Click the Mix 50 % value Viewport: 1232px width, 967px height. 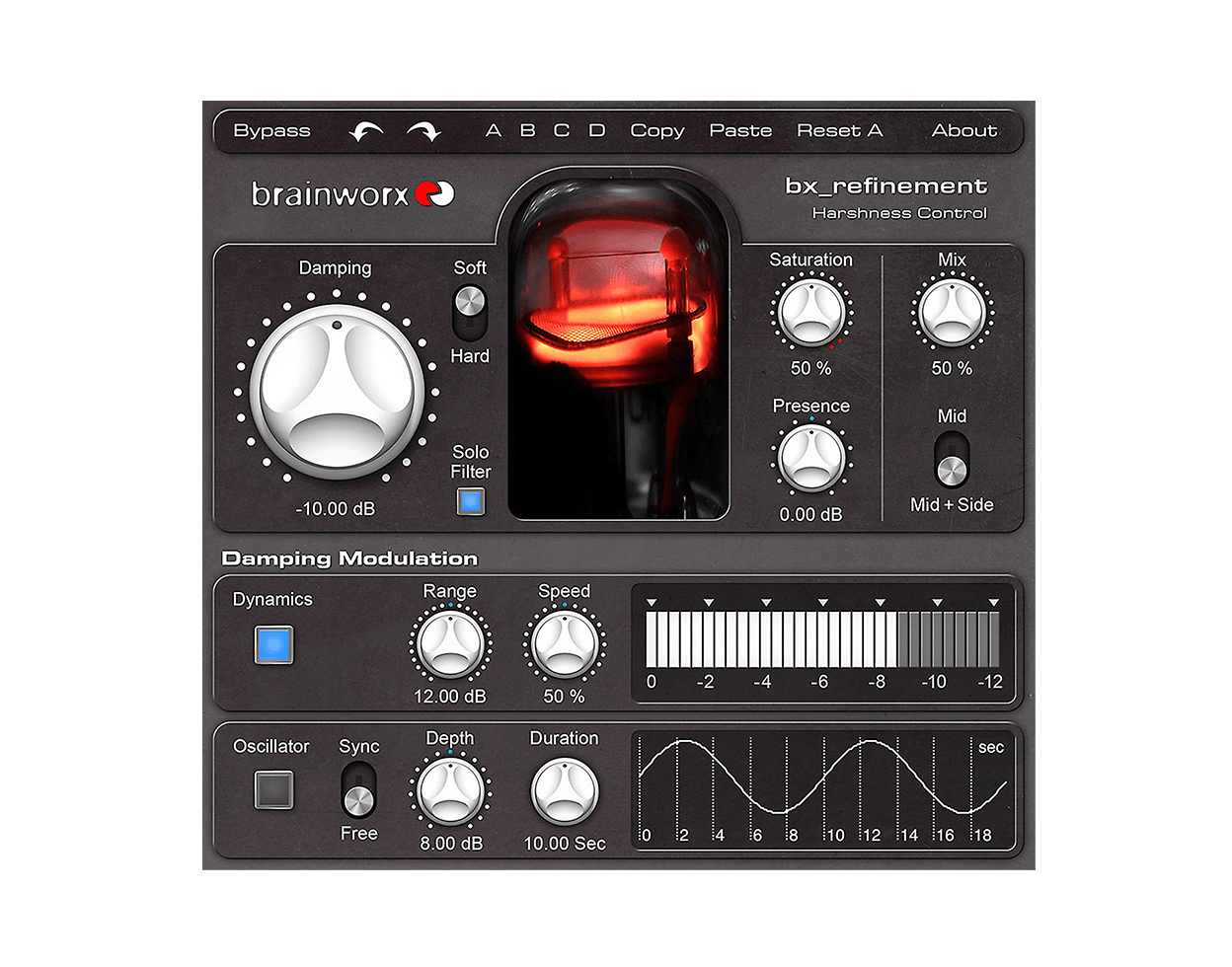952,368
